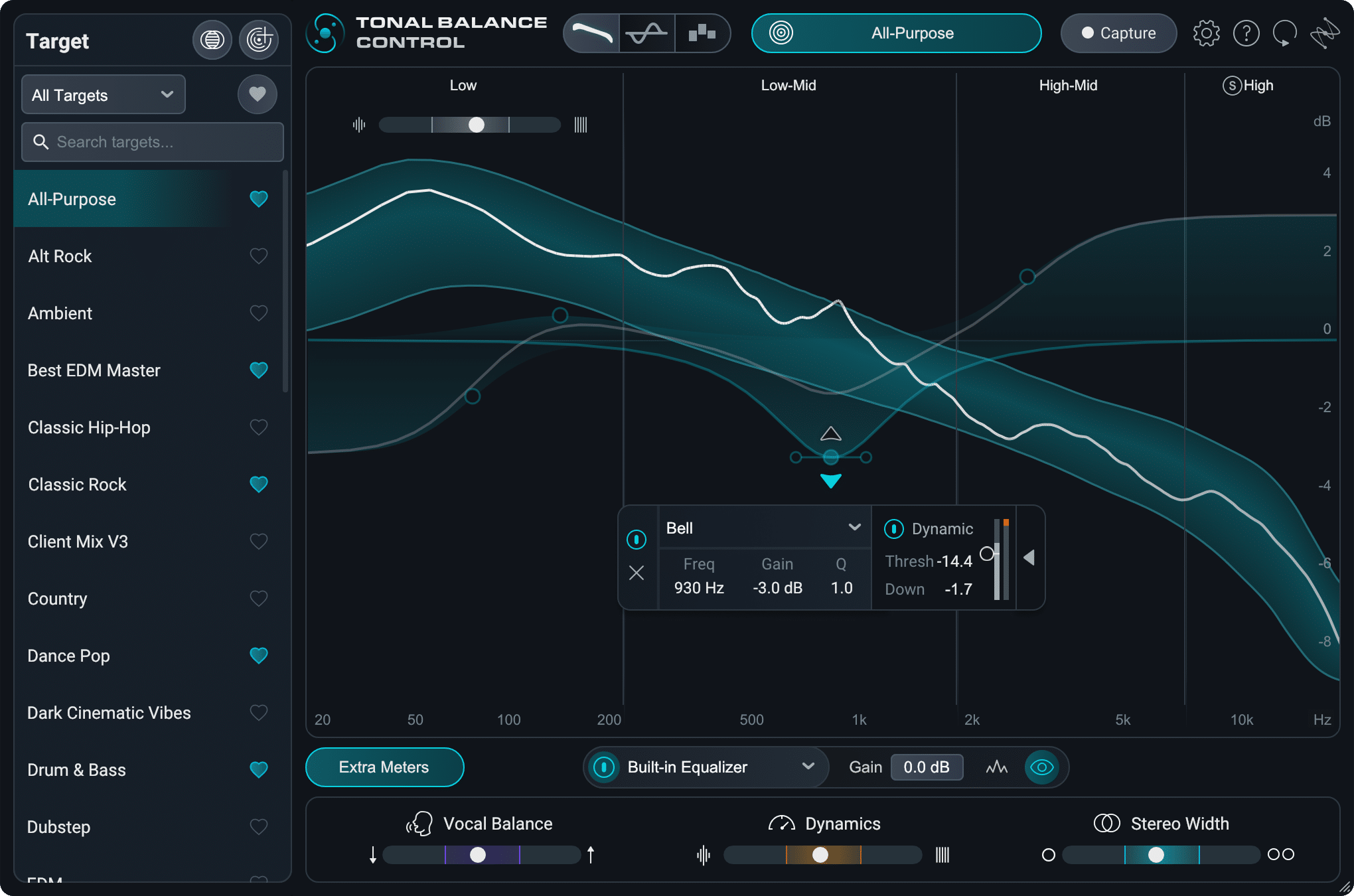Open the Help question mark icon
Viewport: 1354px width, 896px height.
point(1246,33)
